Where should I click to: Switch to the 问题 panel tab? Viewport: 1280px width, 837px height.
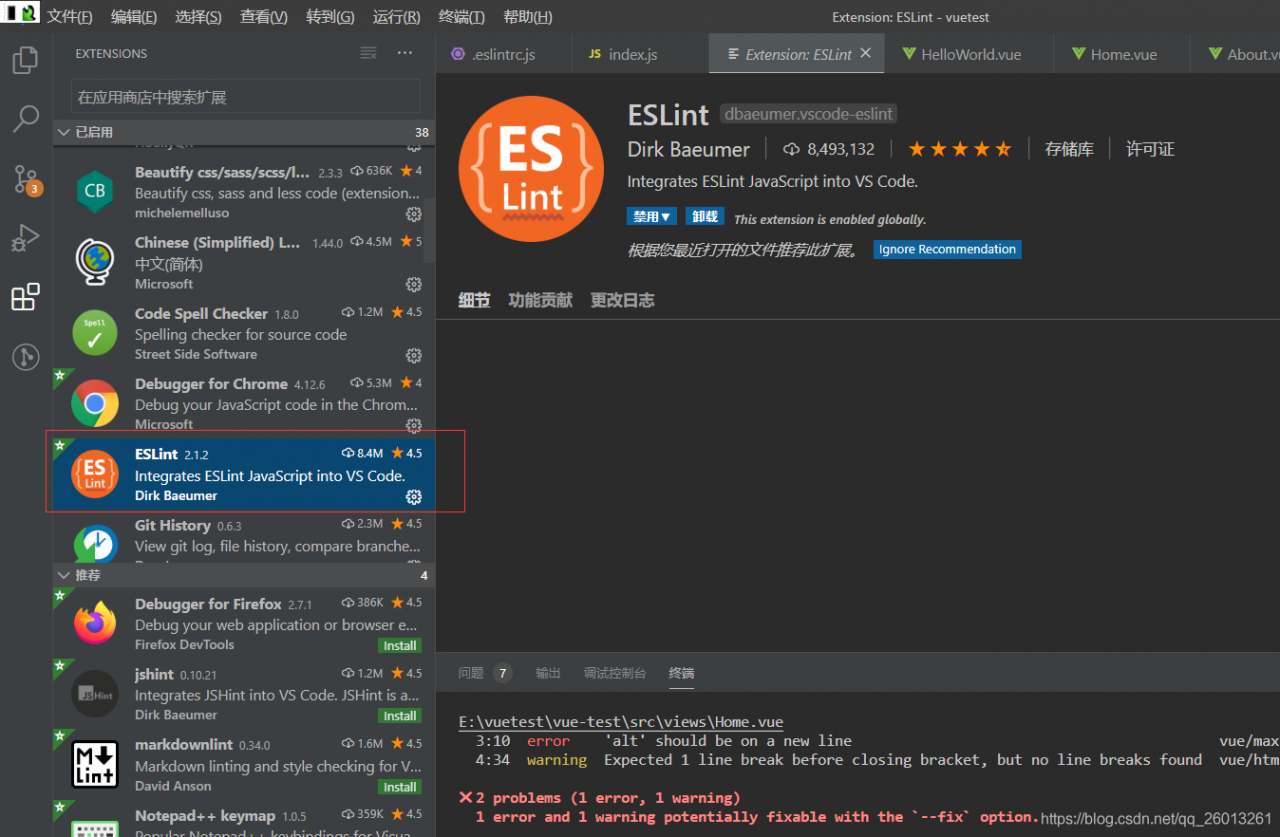pos(470,673)
